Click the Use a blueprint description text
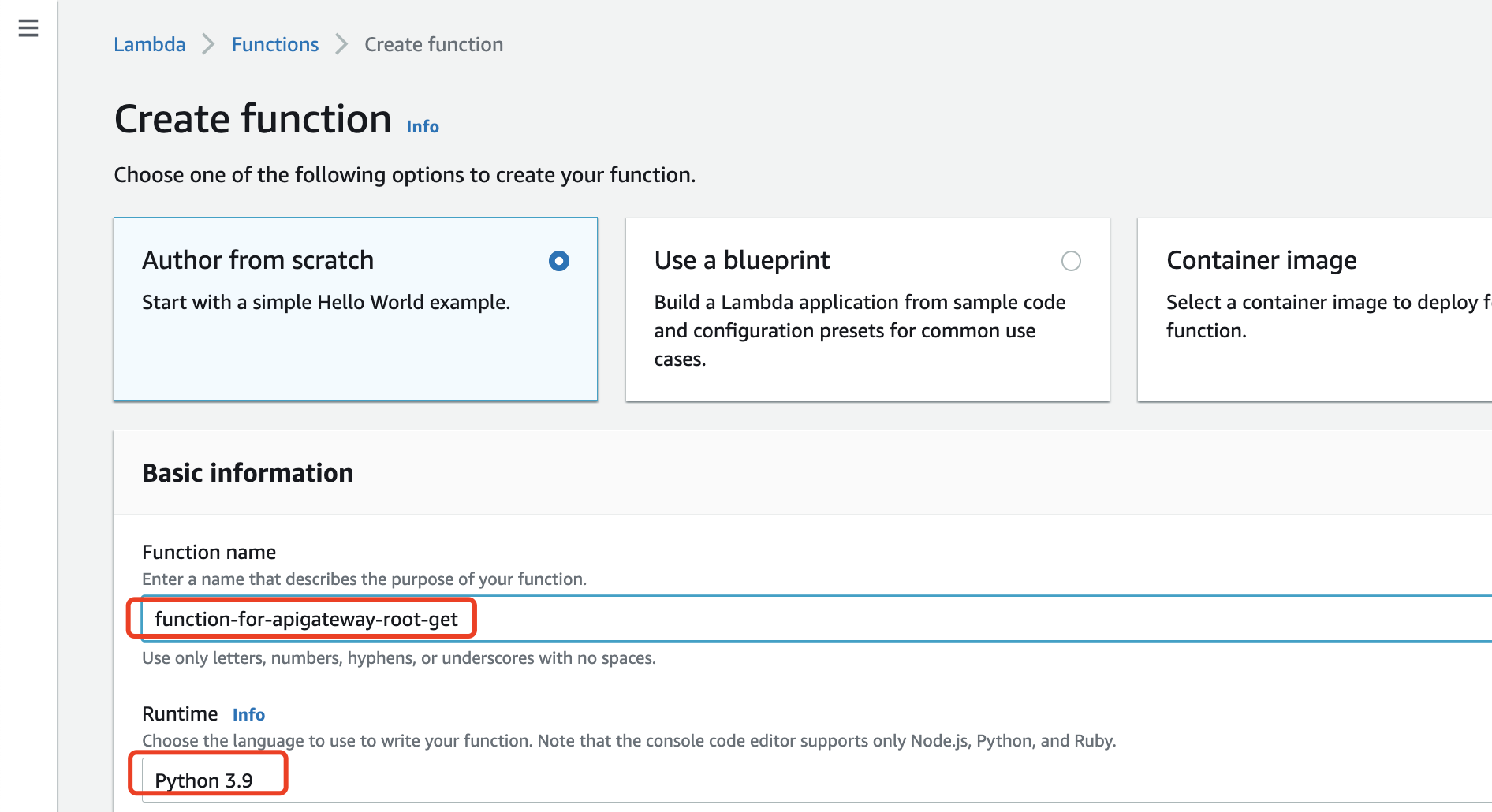Image resolution: width=1492 pixels, height=812 pixels. 860,330
